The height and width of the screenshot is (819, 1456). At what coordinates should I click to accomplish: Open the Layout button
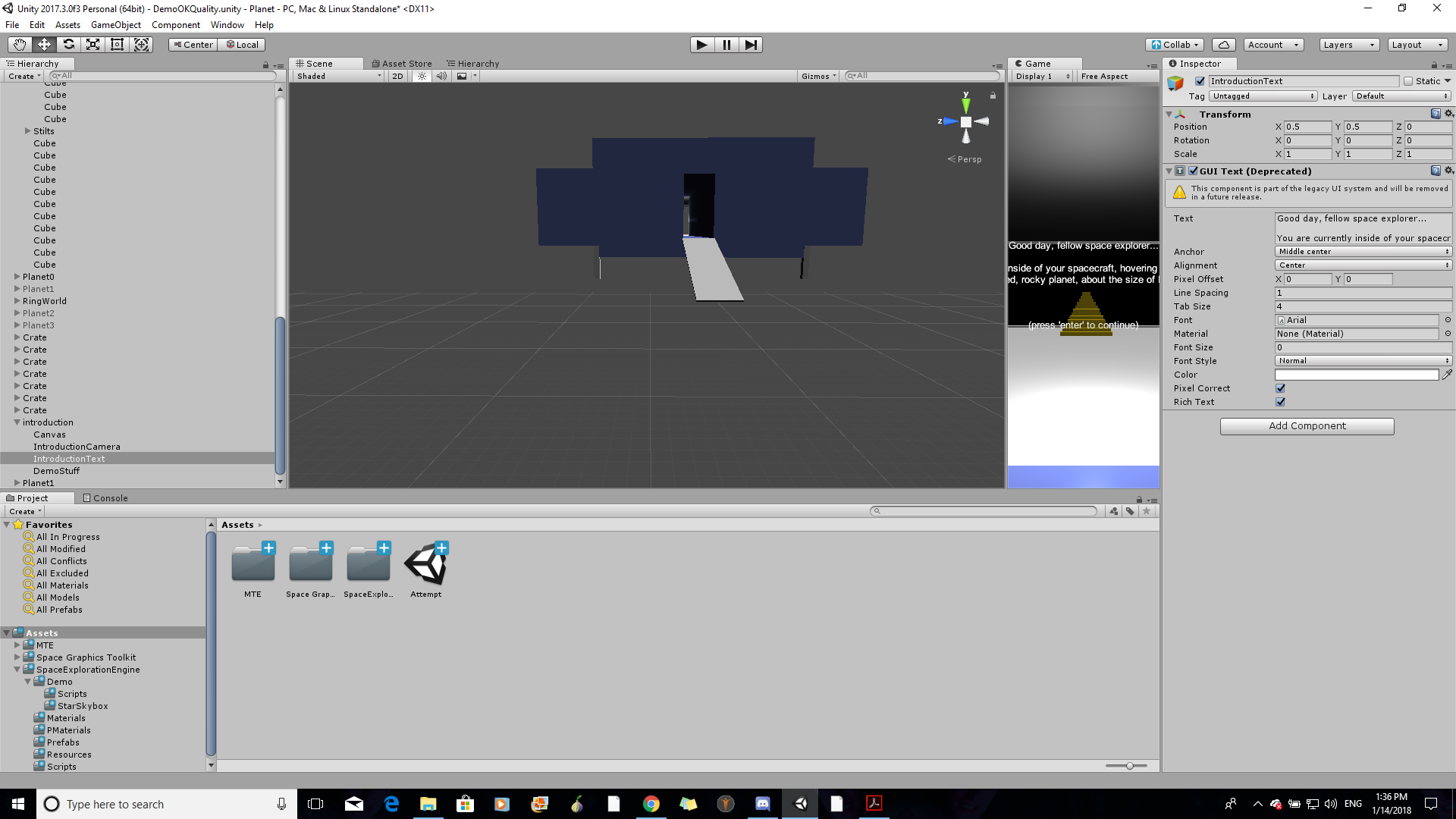[1417, 45]
